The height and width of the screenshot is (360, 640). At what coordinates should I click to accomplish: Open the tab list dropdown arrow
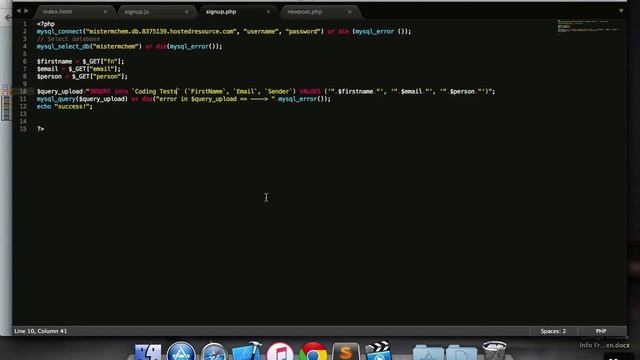point(621,11)
